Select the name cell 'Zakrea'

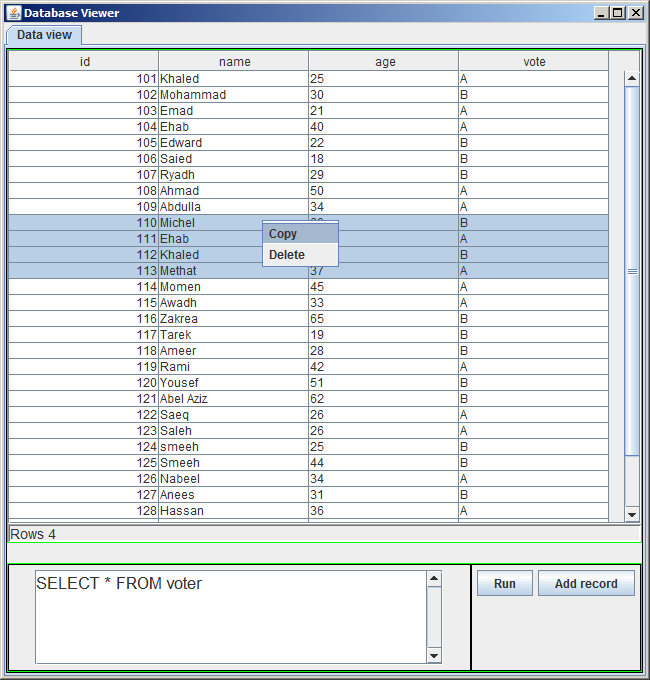click(x=234, y=319)
